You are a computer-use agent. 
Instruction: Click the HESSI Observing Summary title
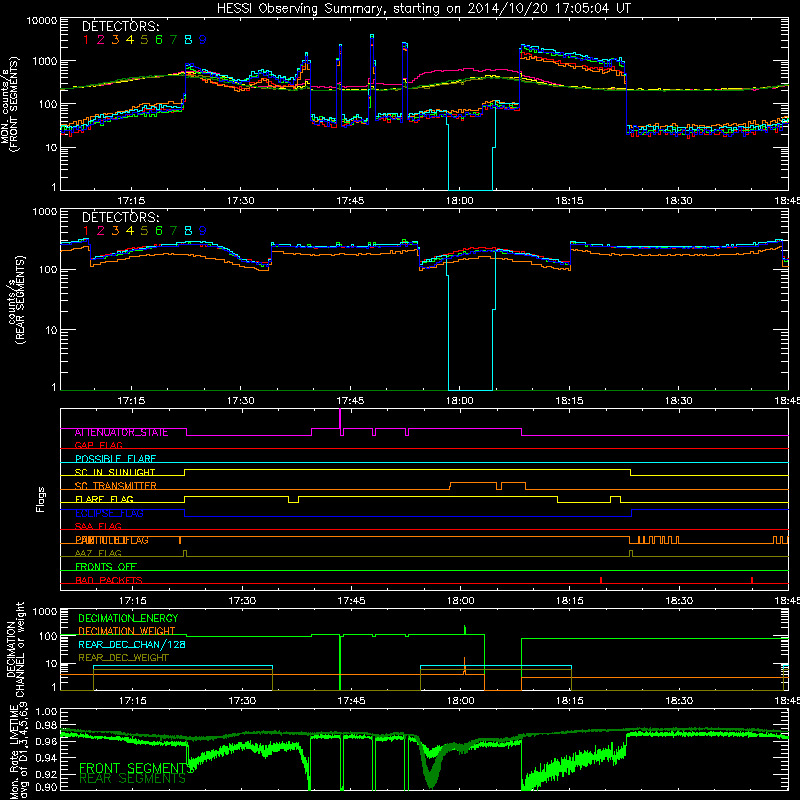[x=423, y=9]
